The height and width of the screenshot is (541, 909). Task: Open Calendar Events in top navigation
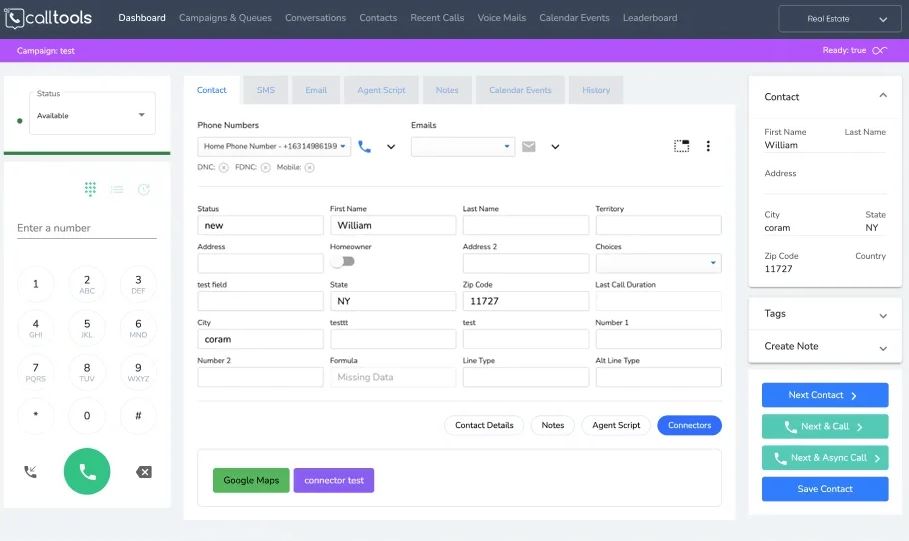[574, 18]
